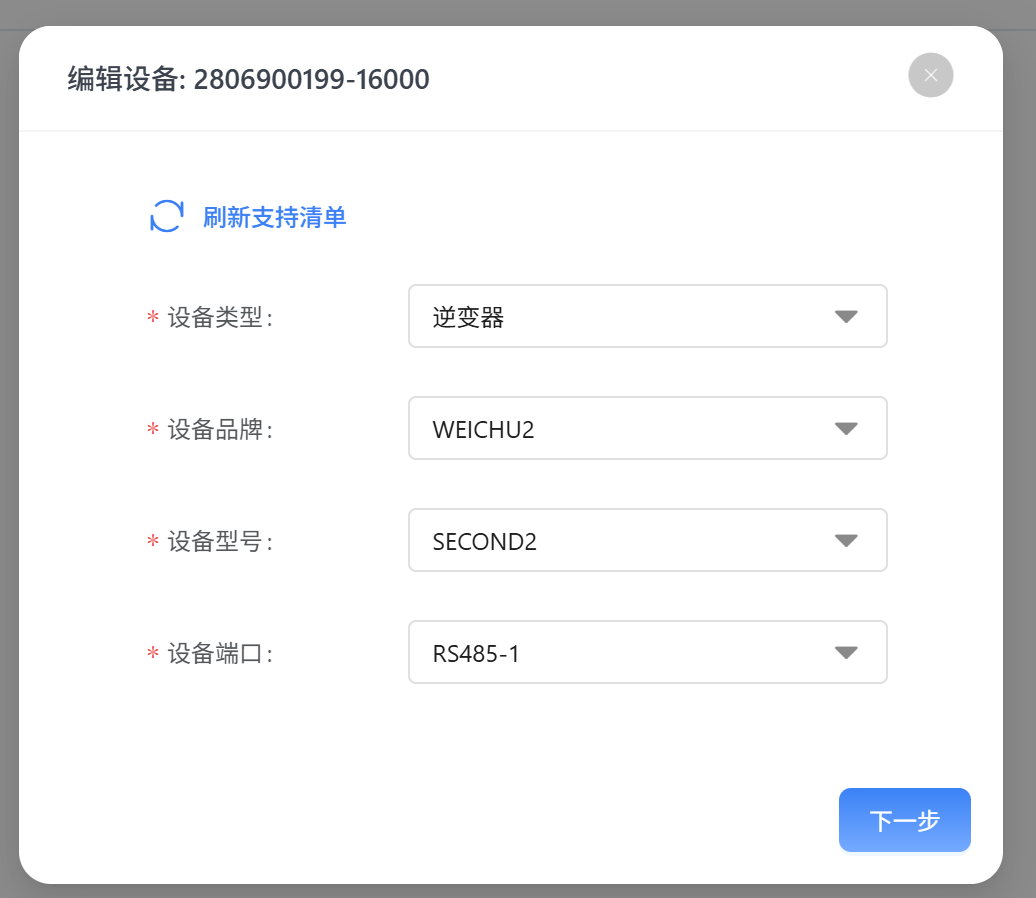The height and width of the screenshot is (898, 1036).
Task: Expand the 设备型号 dropdown arrow
Action: [846, 541]
